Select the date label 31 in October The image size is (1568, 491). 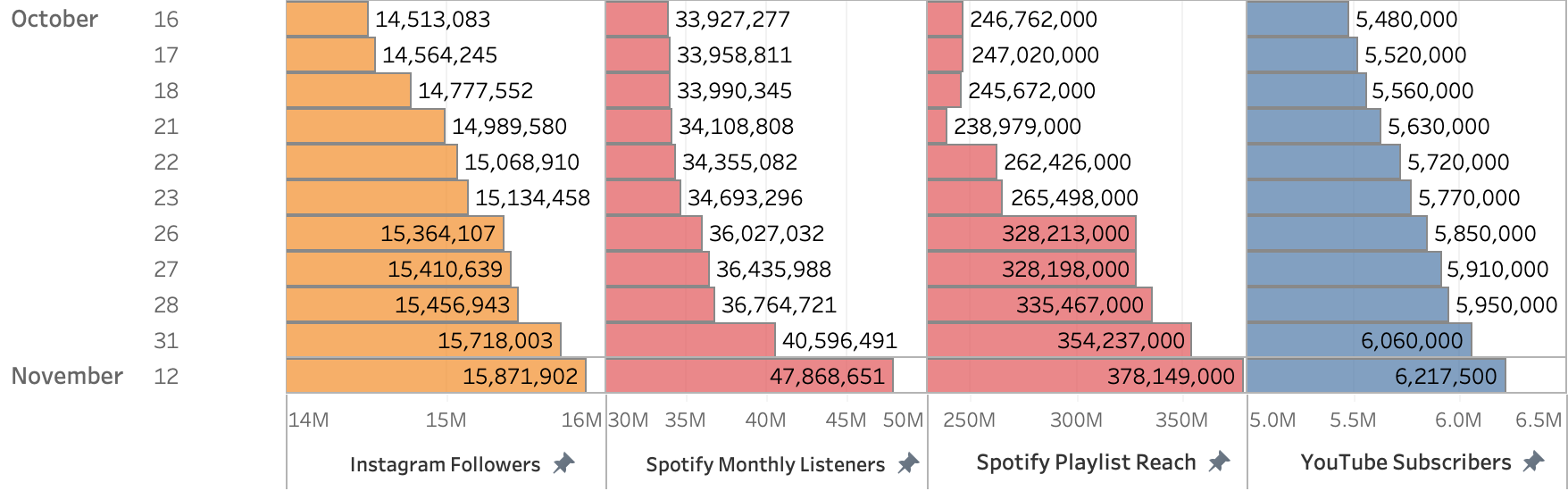pyautogui.click(x=166, y=340)
